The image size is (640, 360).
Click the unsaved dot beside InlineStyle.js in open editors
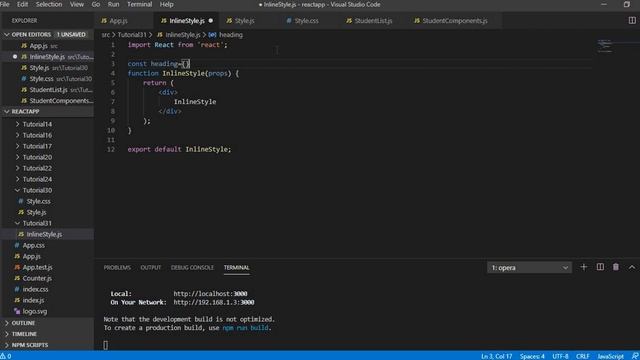pos(15,57)
